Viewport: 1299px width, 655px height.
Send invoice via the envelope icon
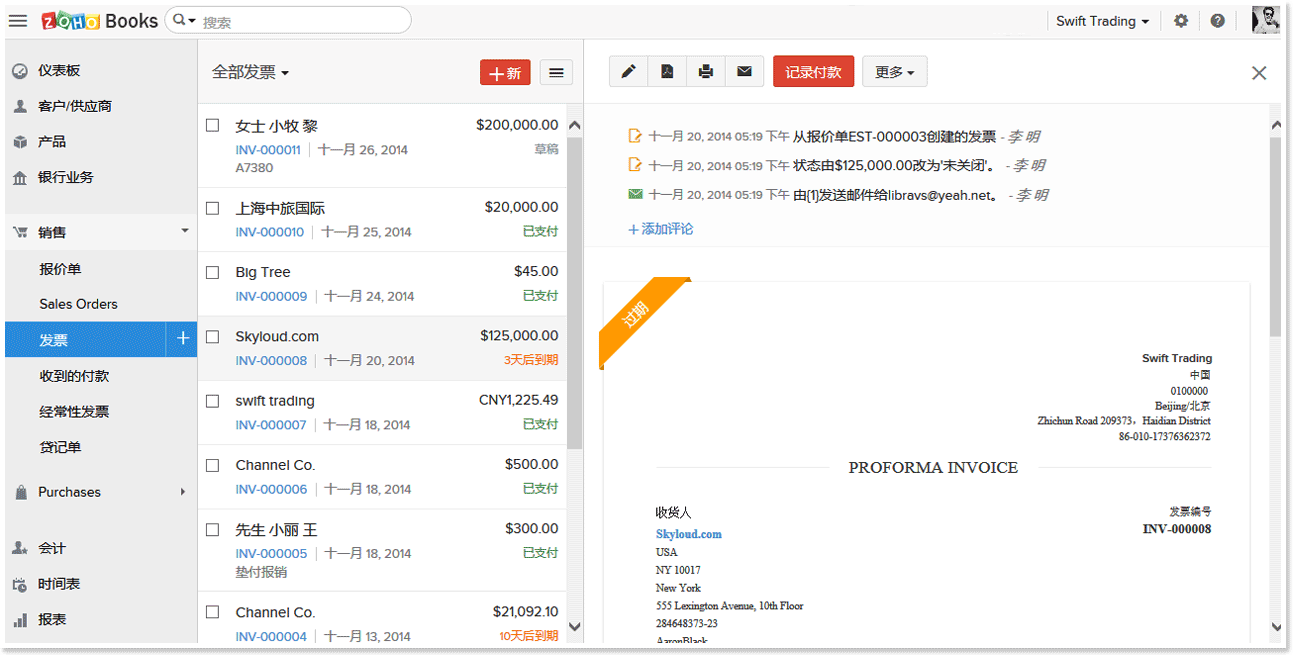coord(744,72)
